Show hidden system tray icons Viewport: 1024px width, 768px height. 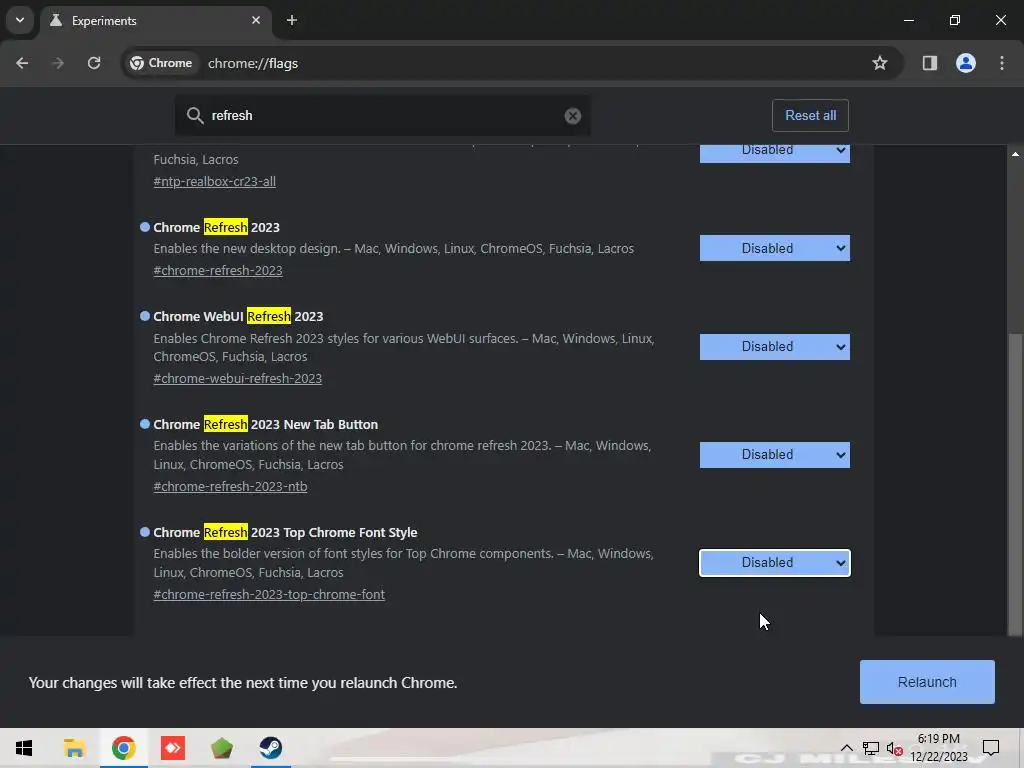(846, 748)
